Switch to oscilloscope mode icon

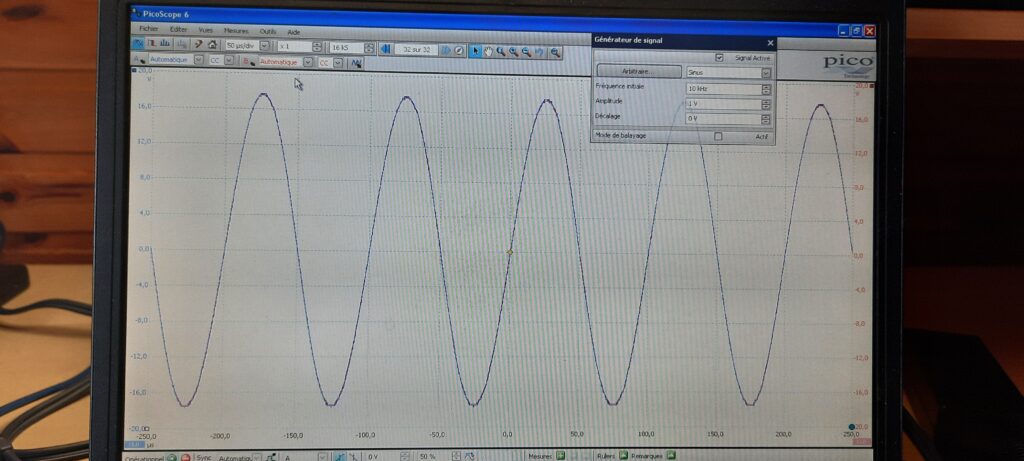[138, 44]
